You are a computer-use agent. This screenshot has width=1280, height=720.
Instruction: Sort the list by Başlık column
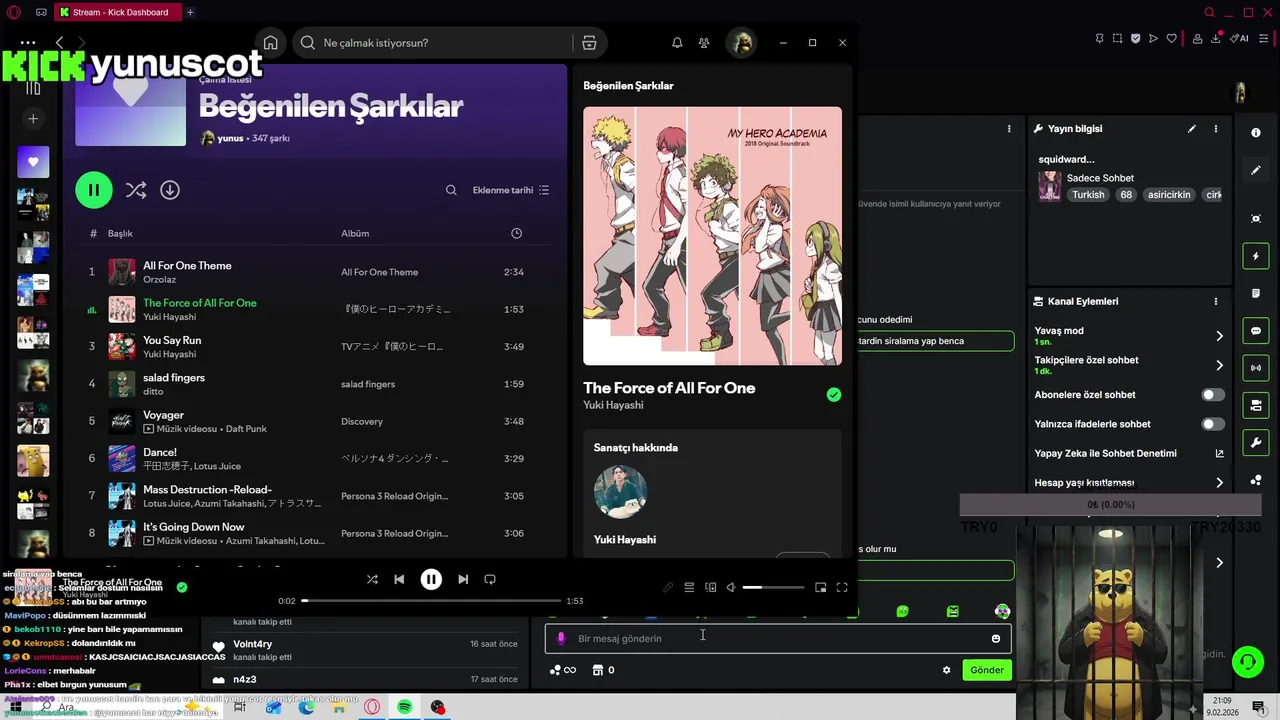120,233
